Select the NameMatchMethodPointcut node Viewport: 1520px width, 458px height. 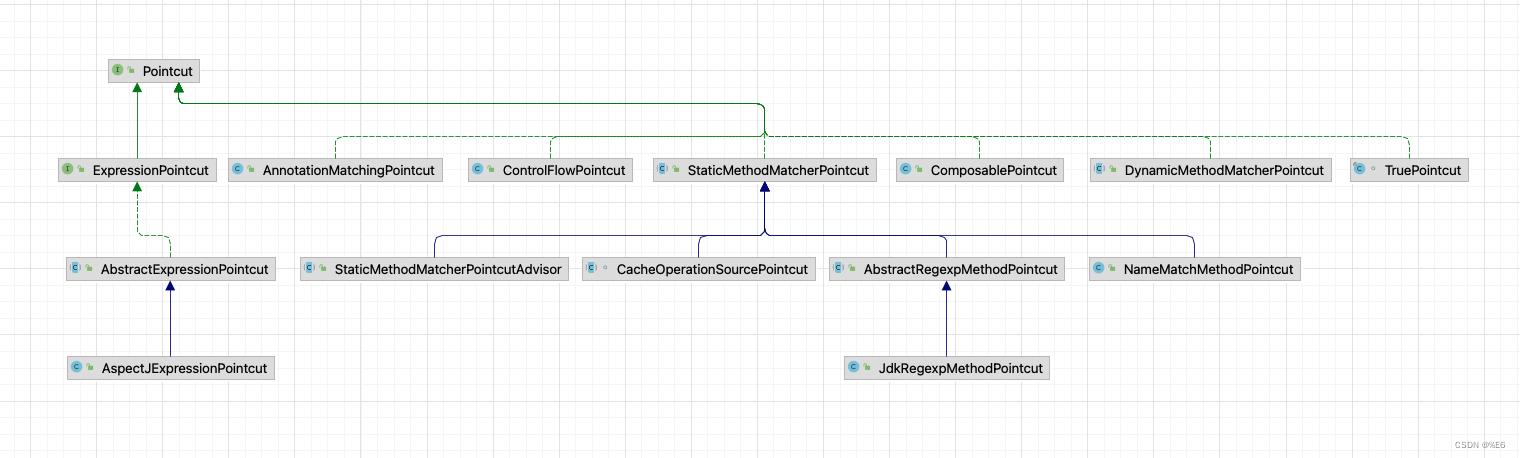[1195, 269]
